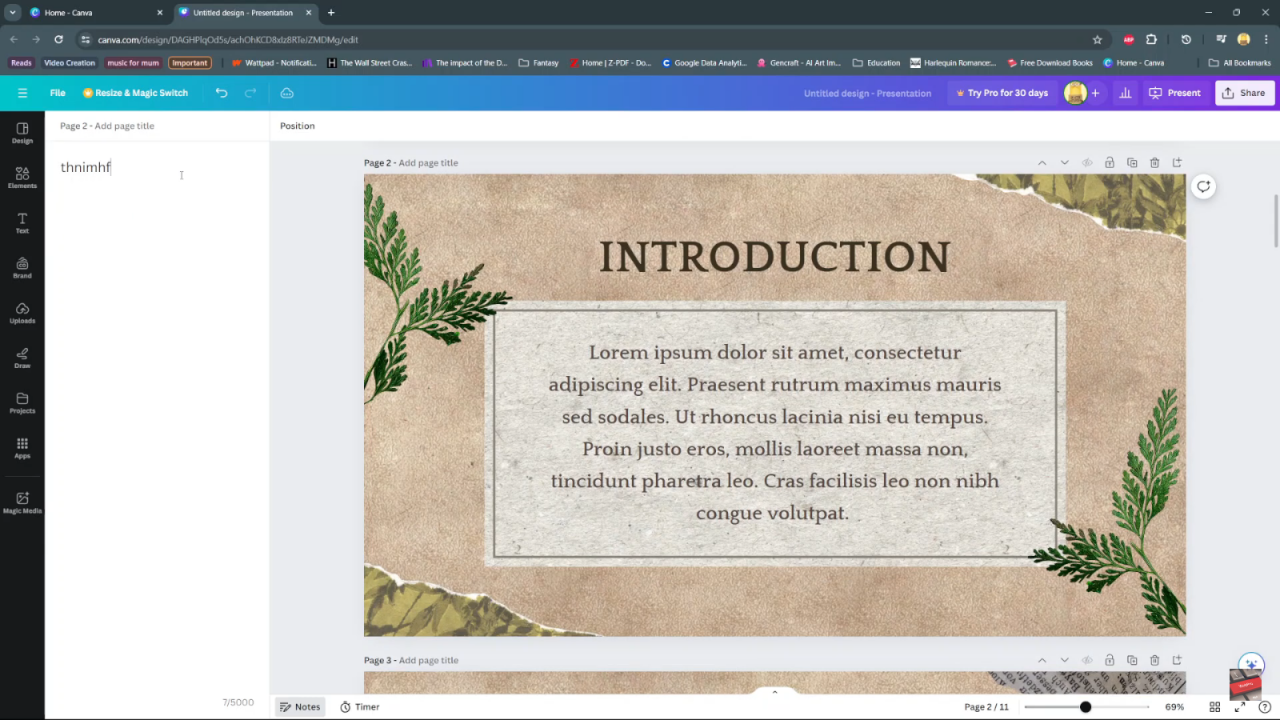Open the File menu
The image size is (1280, 720).
(58, 93)
